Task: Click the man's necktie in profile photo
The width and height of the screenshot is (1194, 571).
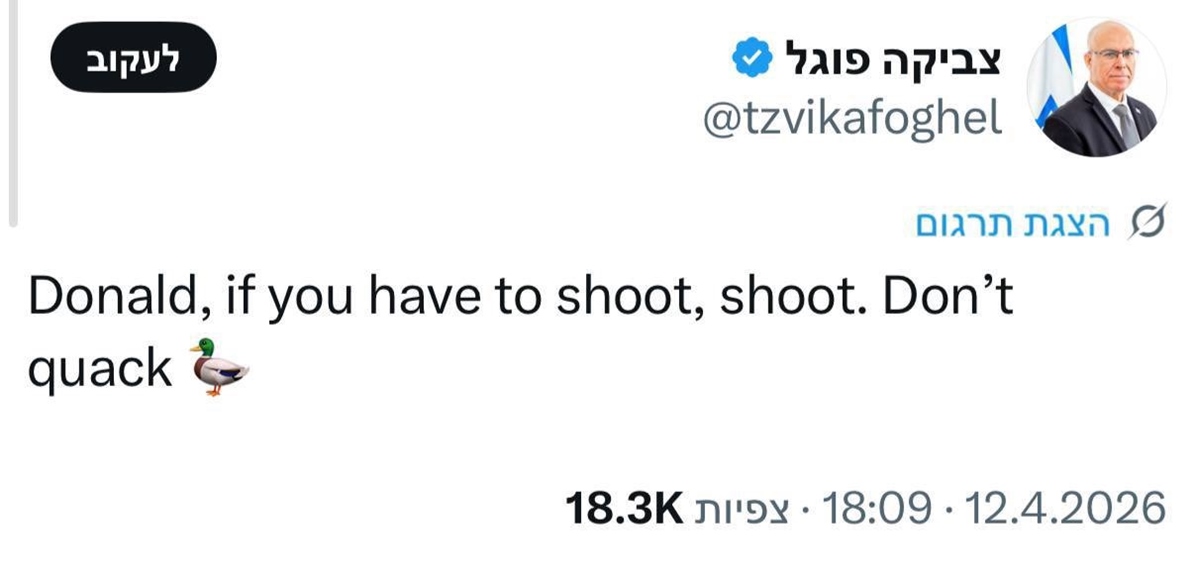Action: (1126, 123)
